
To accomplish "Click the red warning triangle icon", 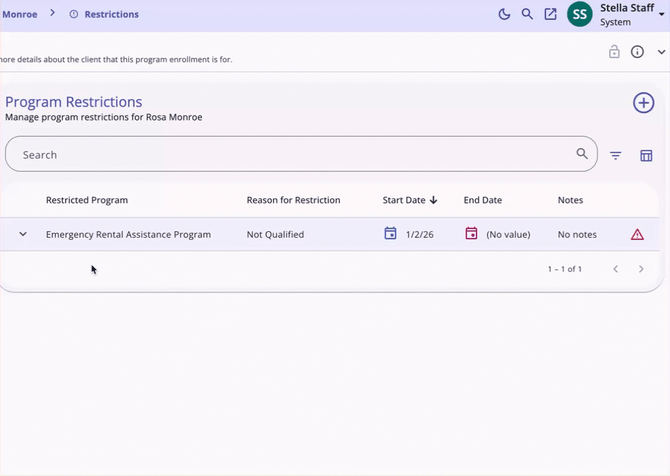I will tap(637, 234).
